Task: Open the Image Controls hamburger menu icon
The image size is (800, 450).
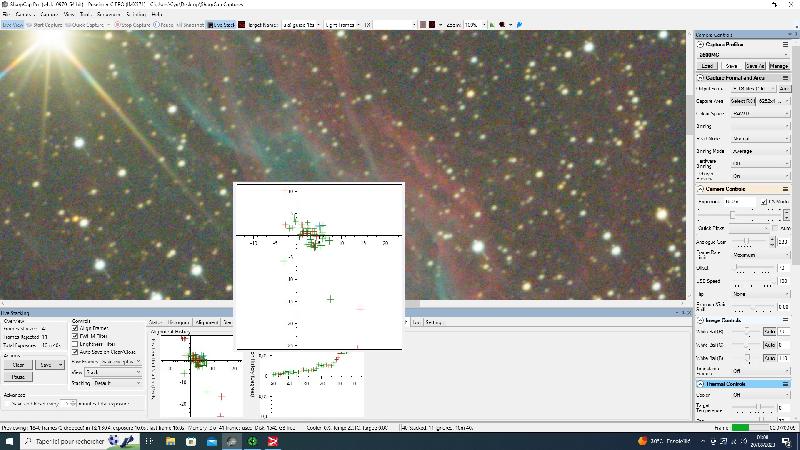Action: [785, 320]
